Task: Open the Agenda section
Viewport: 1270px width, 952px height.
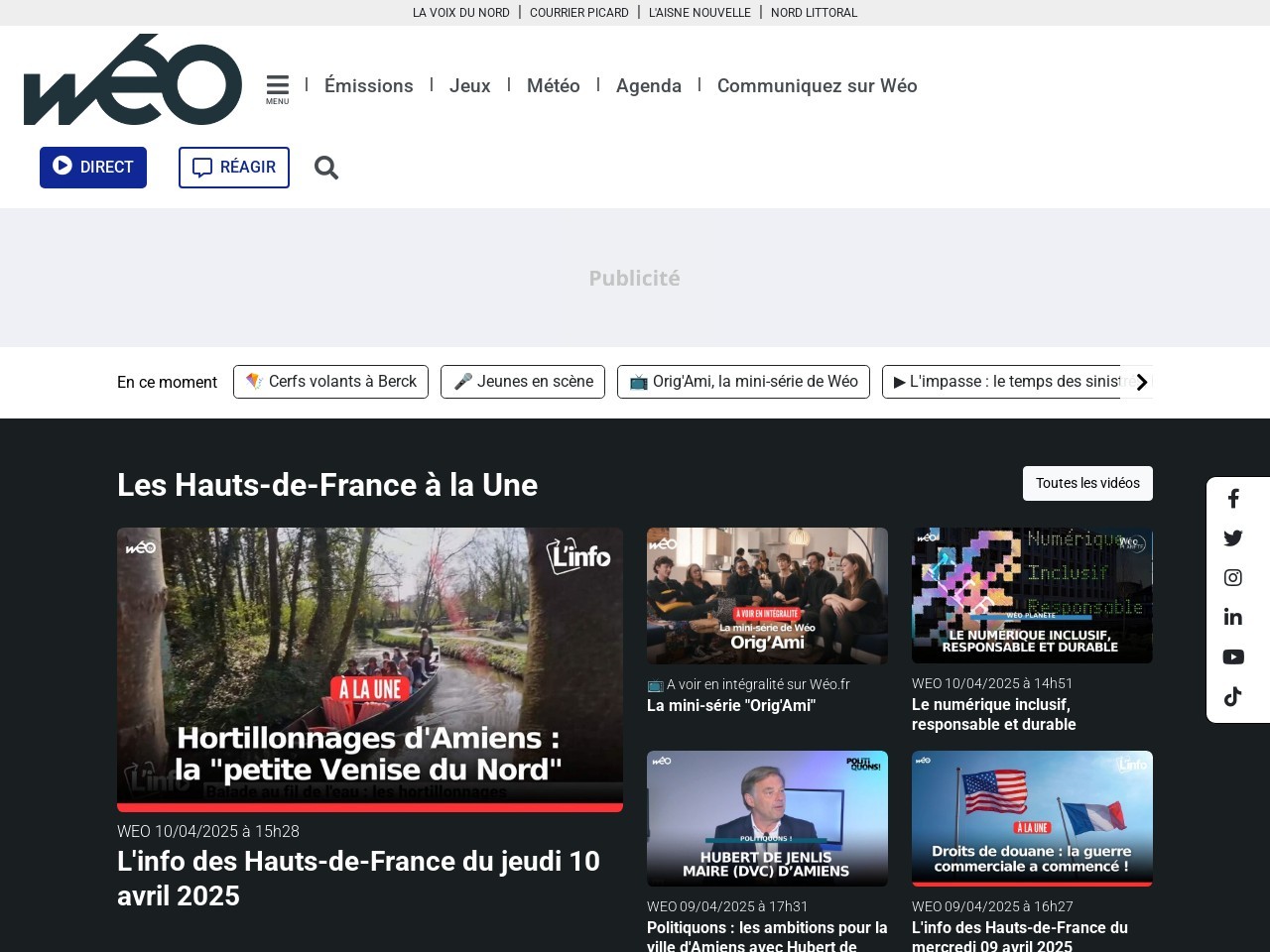Action: pyautogui.click(x=649, y=85)
